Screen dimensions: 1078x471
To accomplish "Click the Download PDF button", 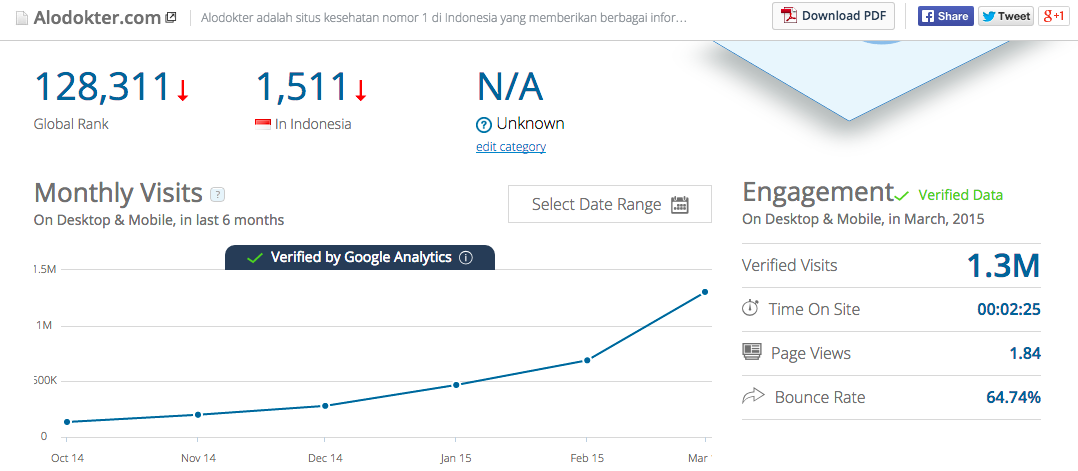I will (x=833, y=16).
